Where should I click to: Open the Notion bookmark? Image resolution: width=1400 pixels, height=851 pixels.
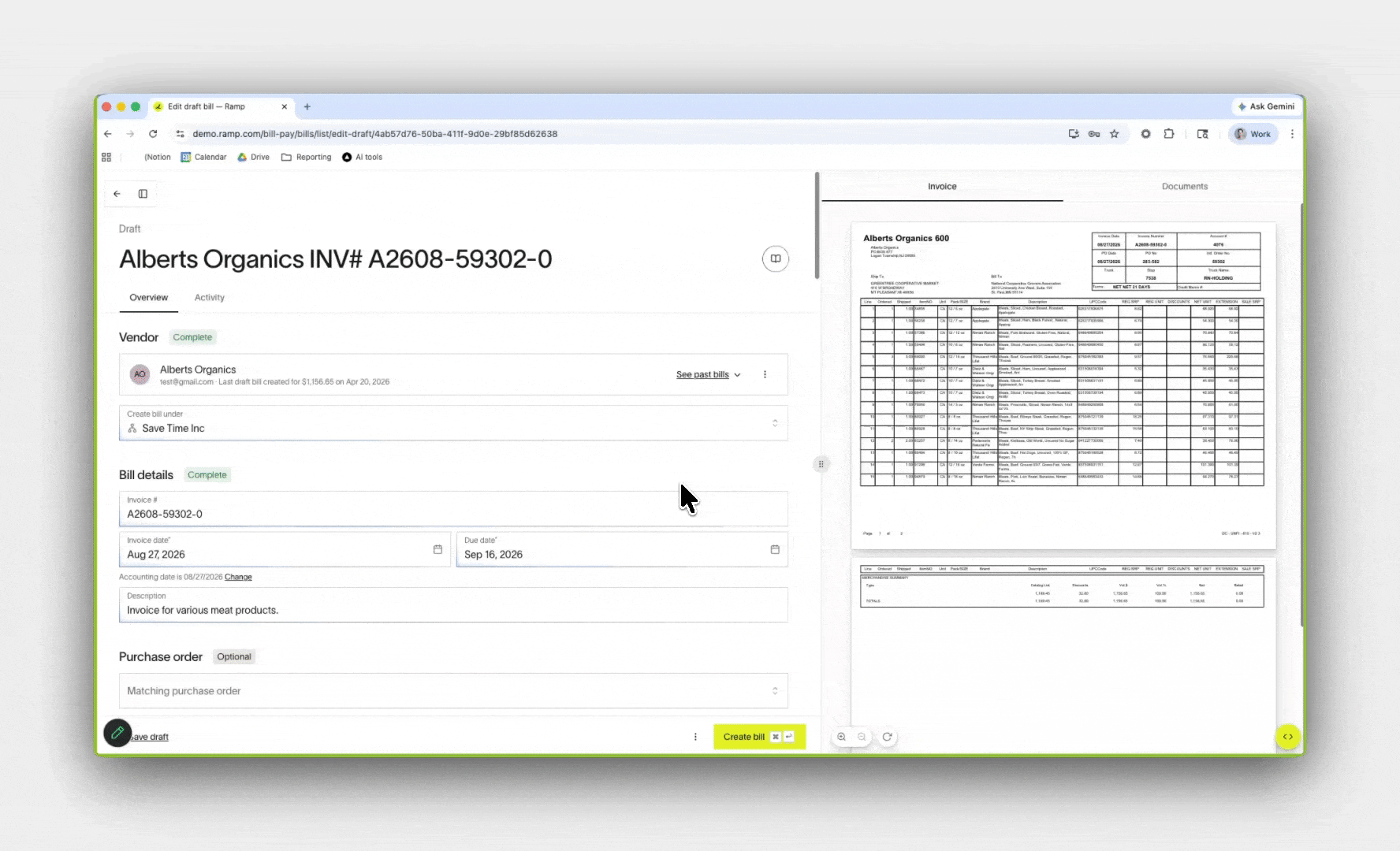coord(157,157)
